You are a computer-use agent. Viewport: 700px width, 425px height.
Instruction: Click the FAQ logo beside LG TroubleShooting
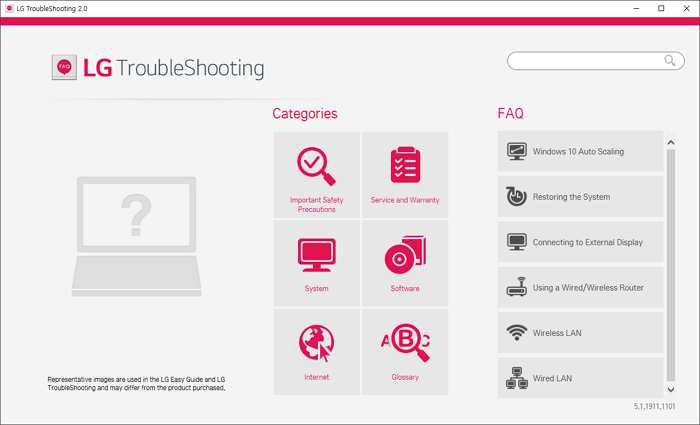(64, 67)
